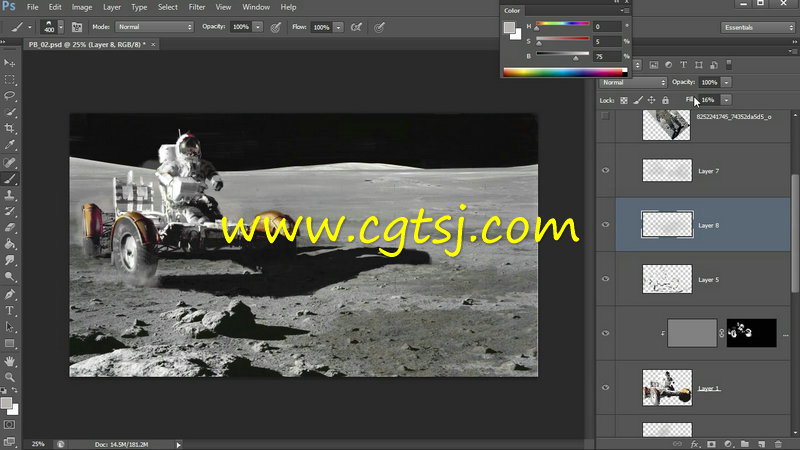Open the Edit menu
This screenshot has width=800, height=450.
point(55,7)
